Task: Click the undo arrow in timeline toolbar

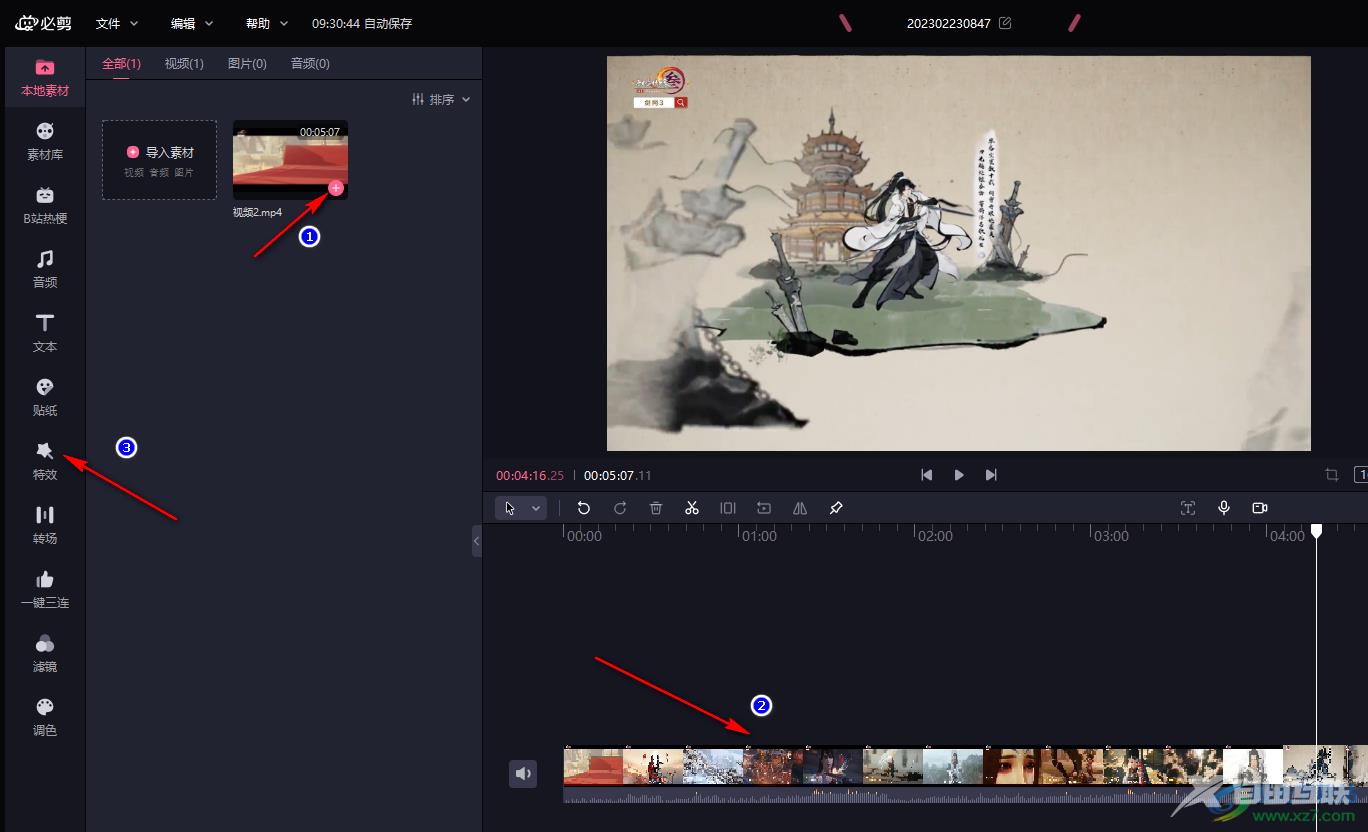Action: click(x=584, y=508)
